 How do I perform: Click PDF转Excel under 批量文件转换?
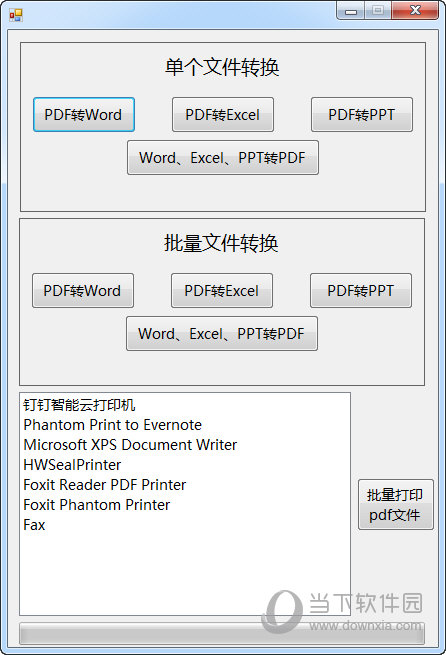pyautogui.click(x=222, y=291)
